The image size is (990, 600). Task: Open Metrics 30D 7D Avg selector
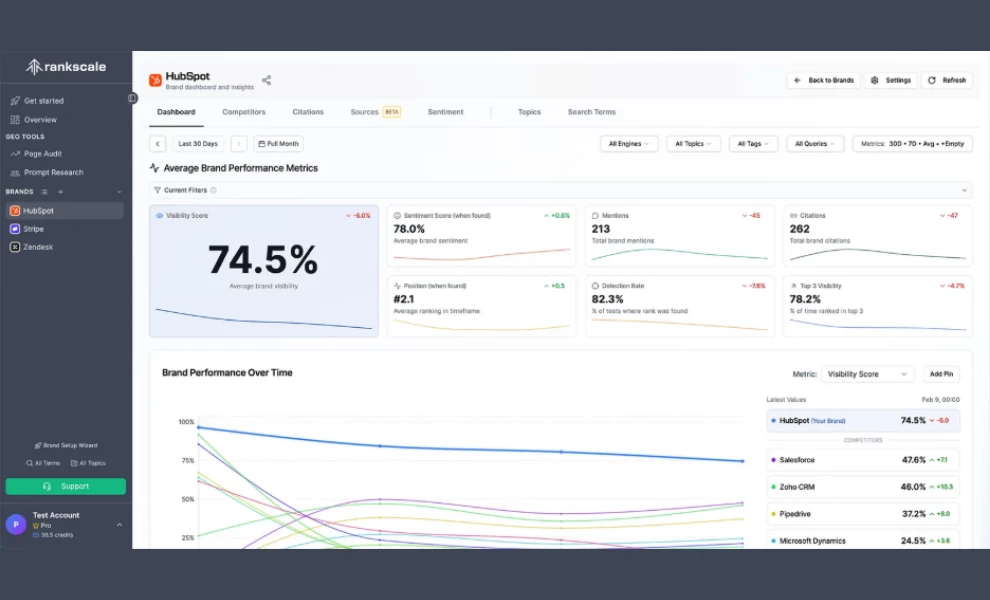(912, 144)
